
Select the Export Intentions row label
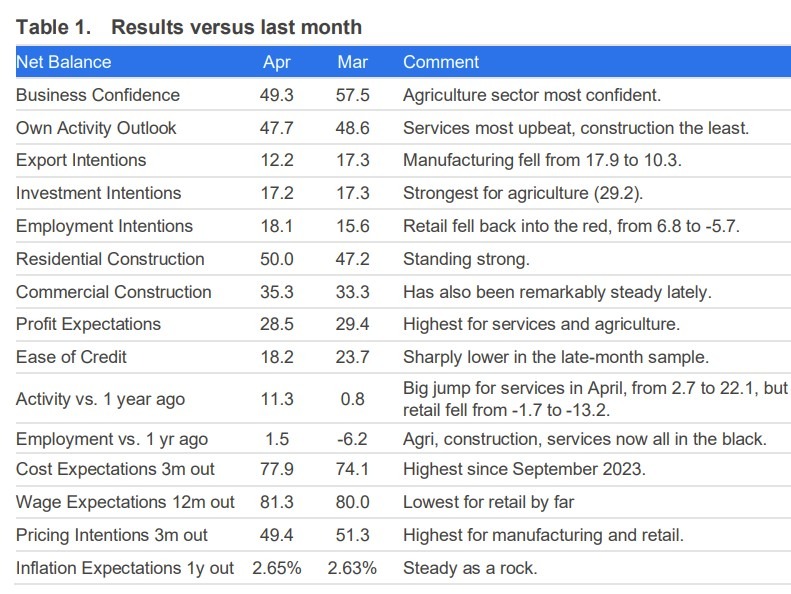81,160
